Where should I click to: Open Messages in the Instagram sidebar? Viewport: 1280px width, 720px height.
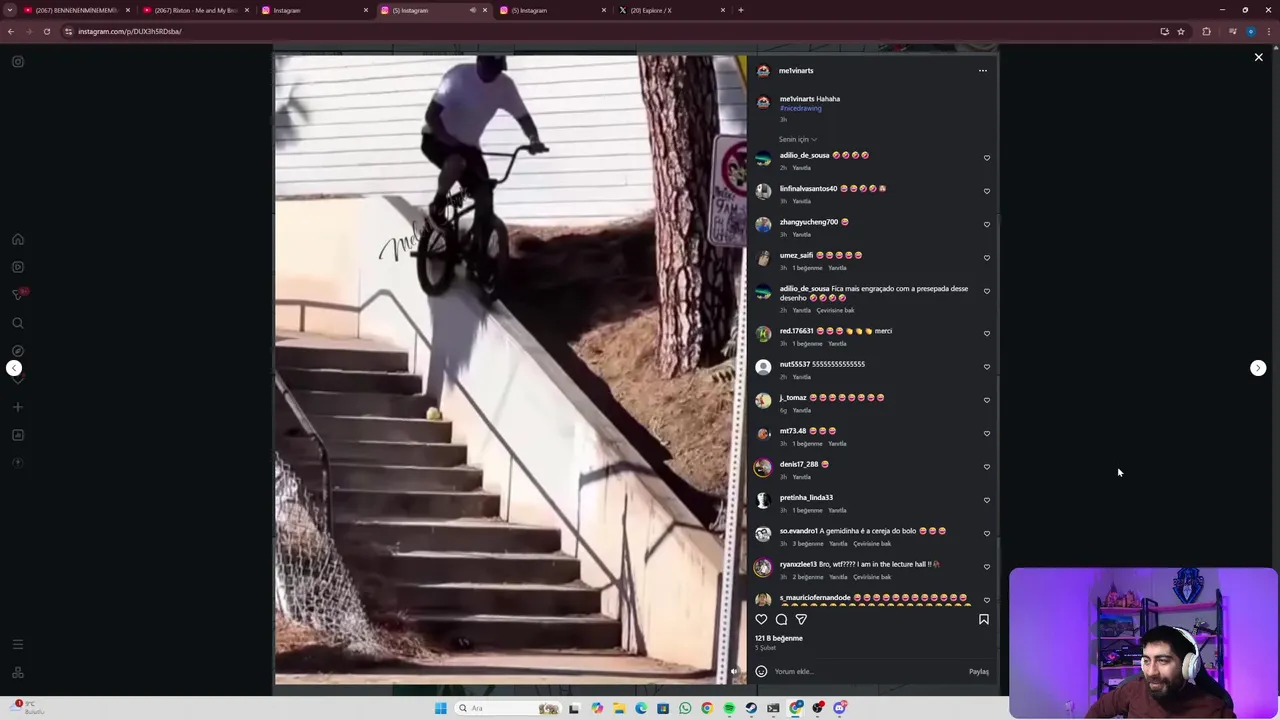pos(17,295)
